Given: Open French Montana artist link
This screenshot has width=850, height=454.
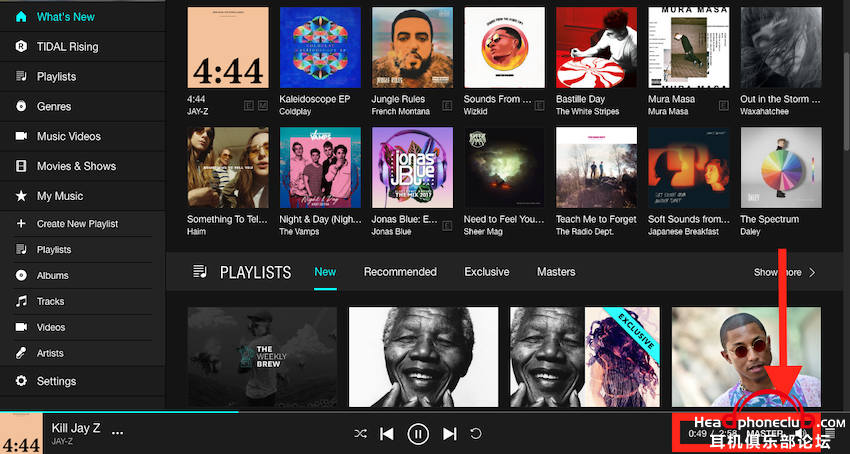Looking at the screenshot, I should coord(401,111).
